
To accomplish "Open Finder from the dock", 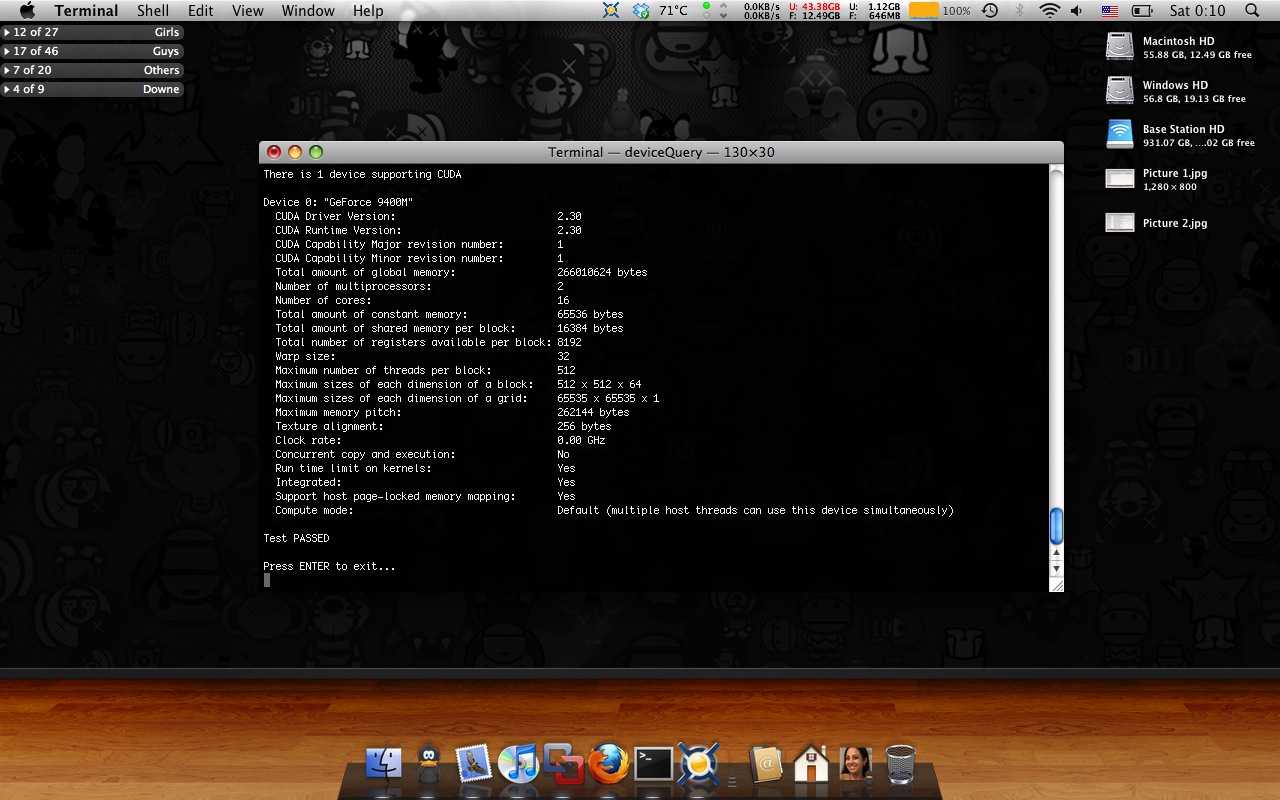I will coord(384,765).
